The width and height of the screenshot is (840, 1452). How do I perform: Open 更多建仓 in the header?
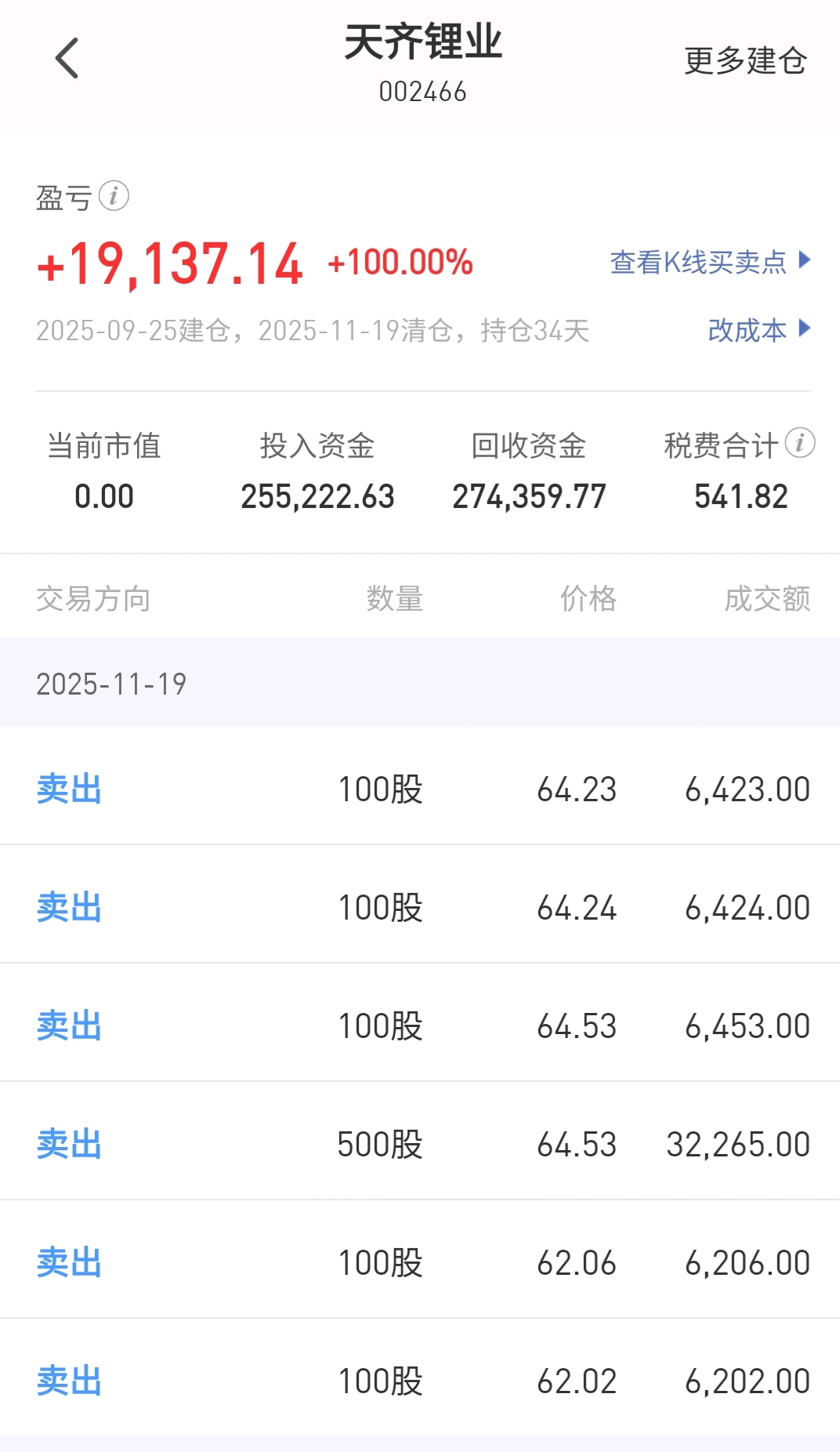(x=745, y=60)
